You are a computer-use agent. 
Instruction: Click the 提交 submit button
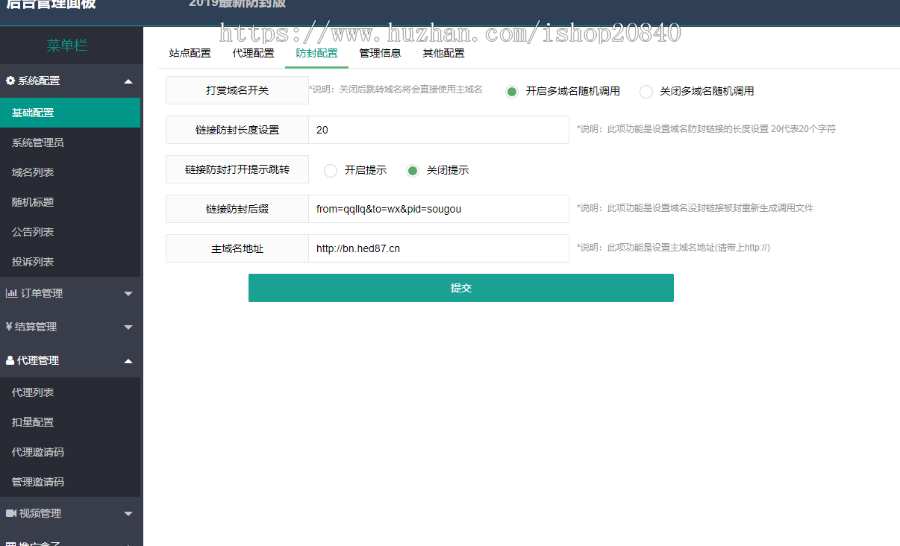pos(461,288)
